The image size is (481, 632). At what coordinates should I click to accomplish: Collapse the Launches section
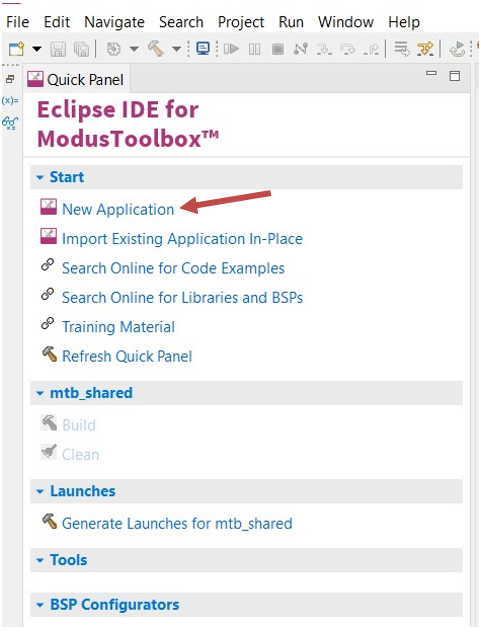(x=40, y=491)
